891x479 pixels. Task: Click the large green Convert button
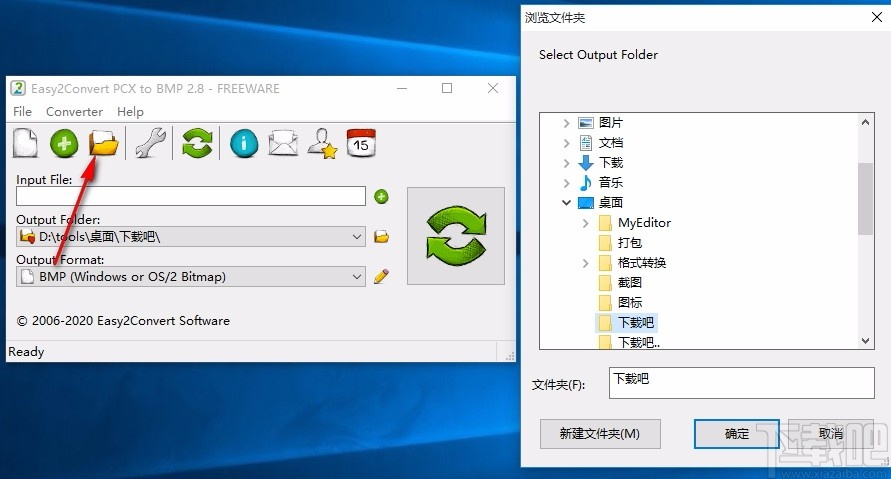[x=456, y=236]
